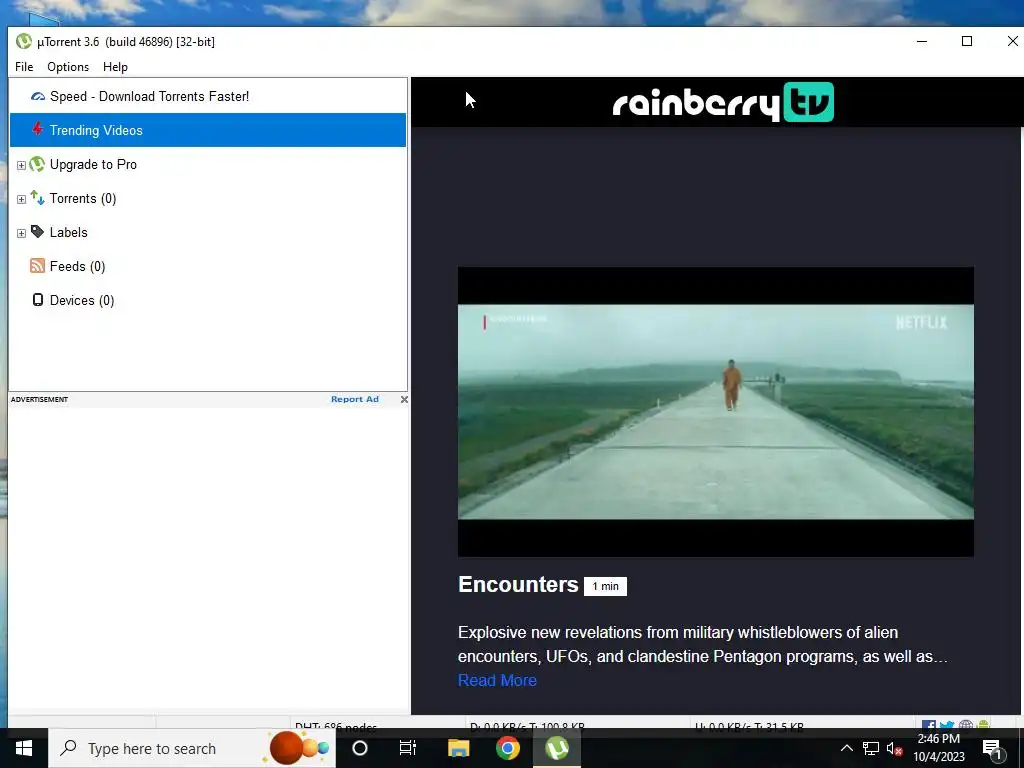Select Speed - Download Torrents Faster! item

pyautogui.click(x=208, y=97)
